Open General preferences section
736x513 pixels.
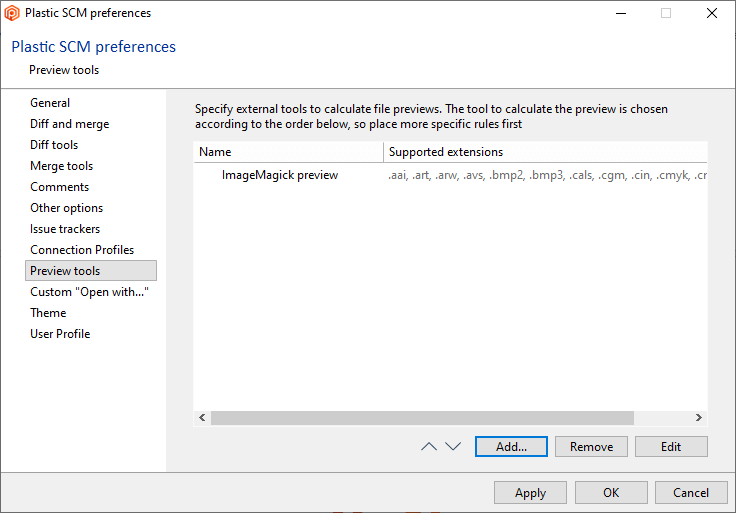(x=50, y=103)
